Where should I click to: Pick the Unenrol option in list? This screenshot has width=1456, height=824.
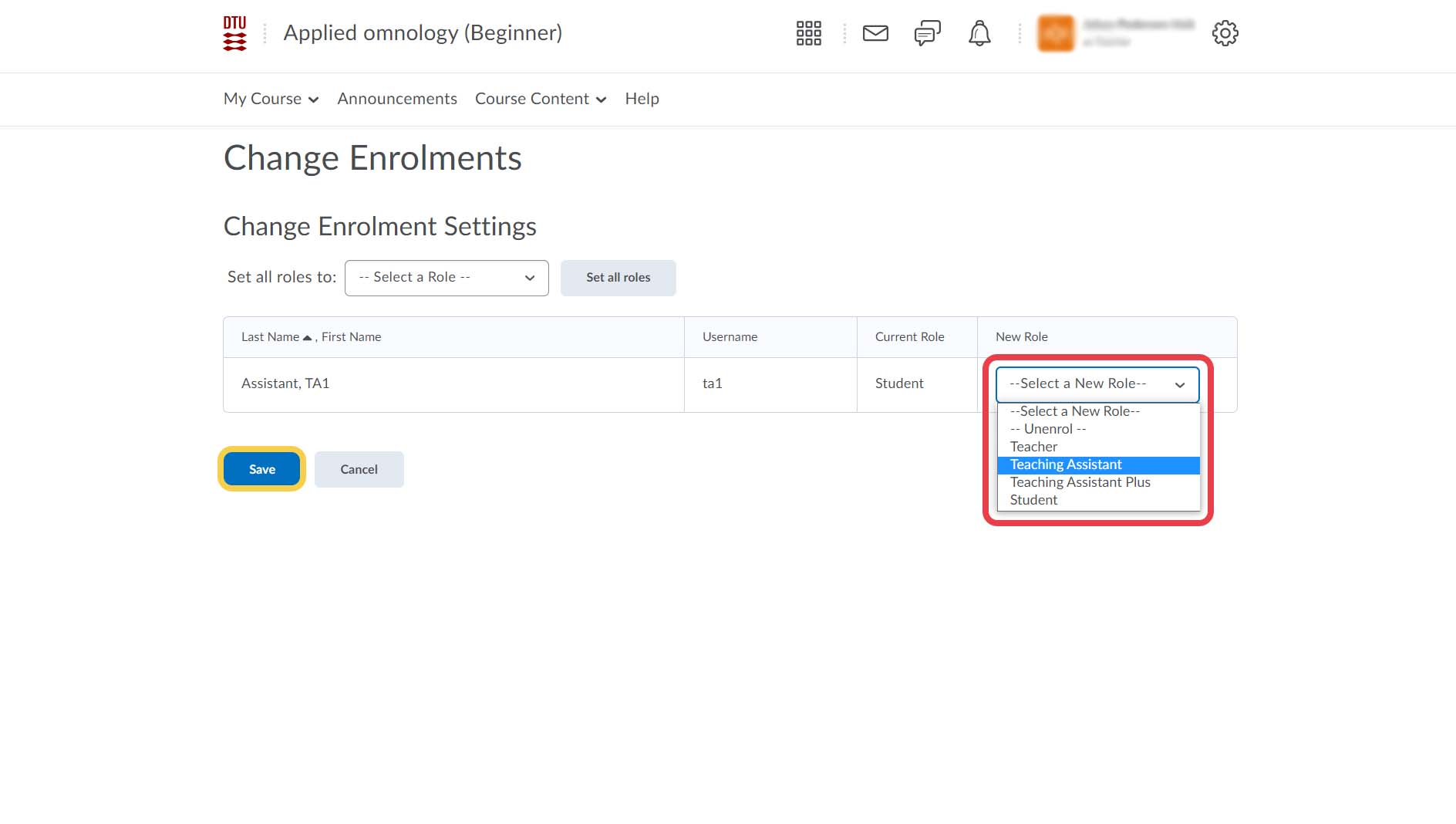click(1048, 429)
